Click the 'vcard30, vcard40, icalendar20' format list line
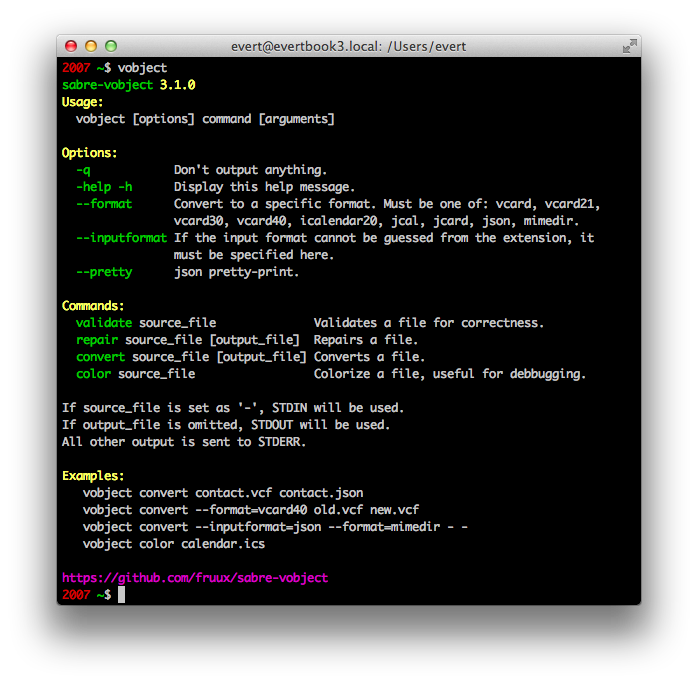The width and height of the screenshot is (698, 684). 376,221
